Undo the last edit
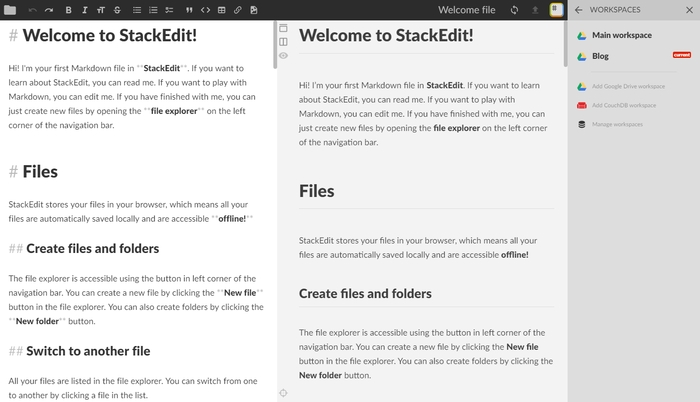This screenshot has height=402, width=700. (32, 10)
